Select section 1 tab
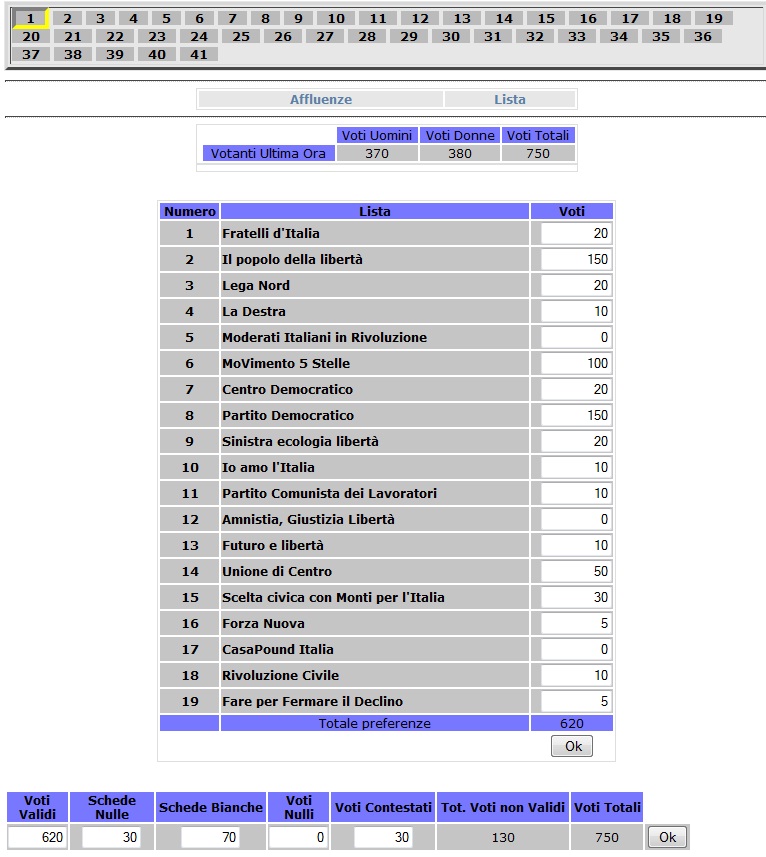Viewport: 766px width, 857px height. click(x=31, y=19)
